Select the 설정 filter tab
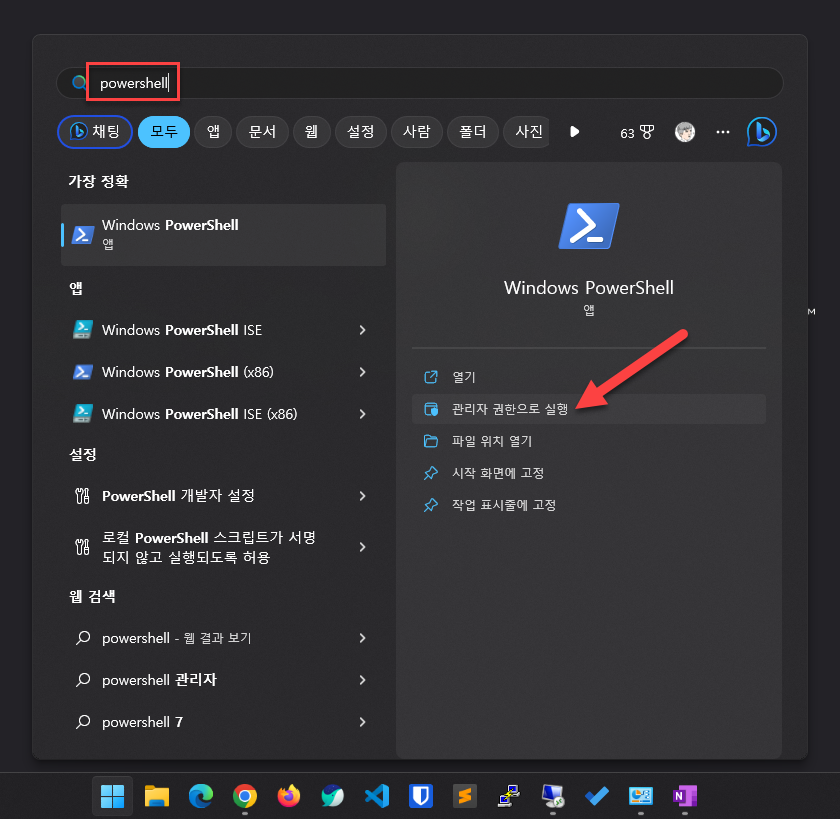 (361, 132)
